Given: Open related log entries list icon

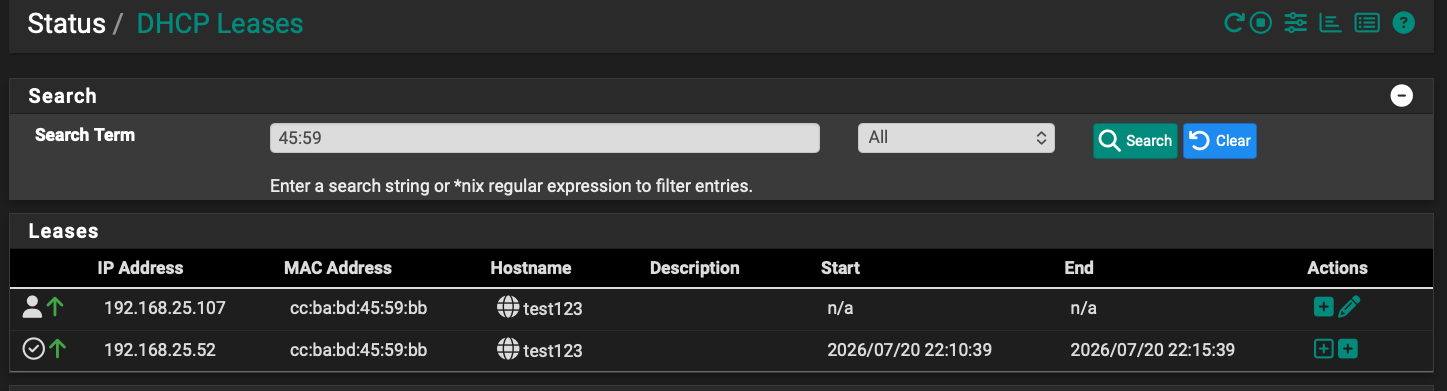Looking at the screenshot, I should click(x=1367, y=22).
